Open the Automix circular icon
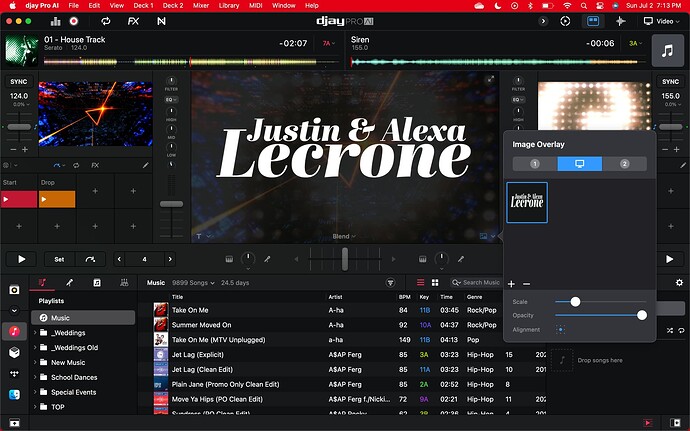 tap(565, 21)
